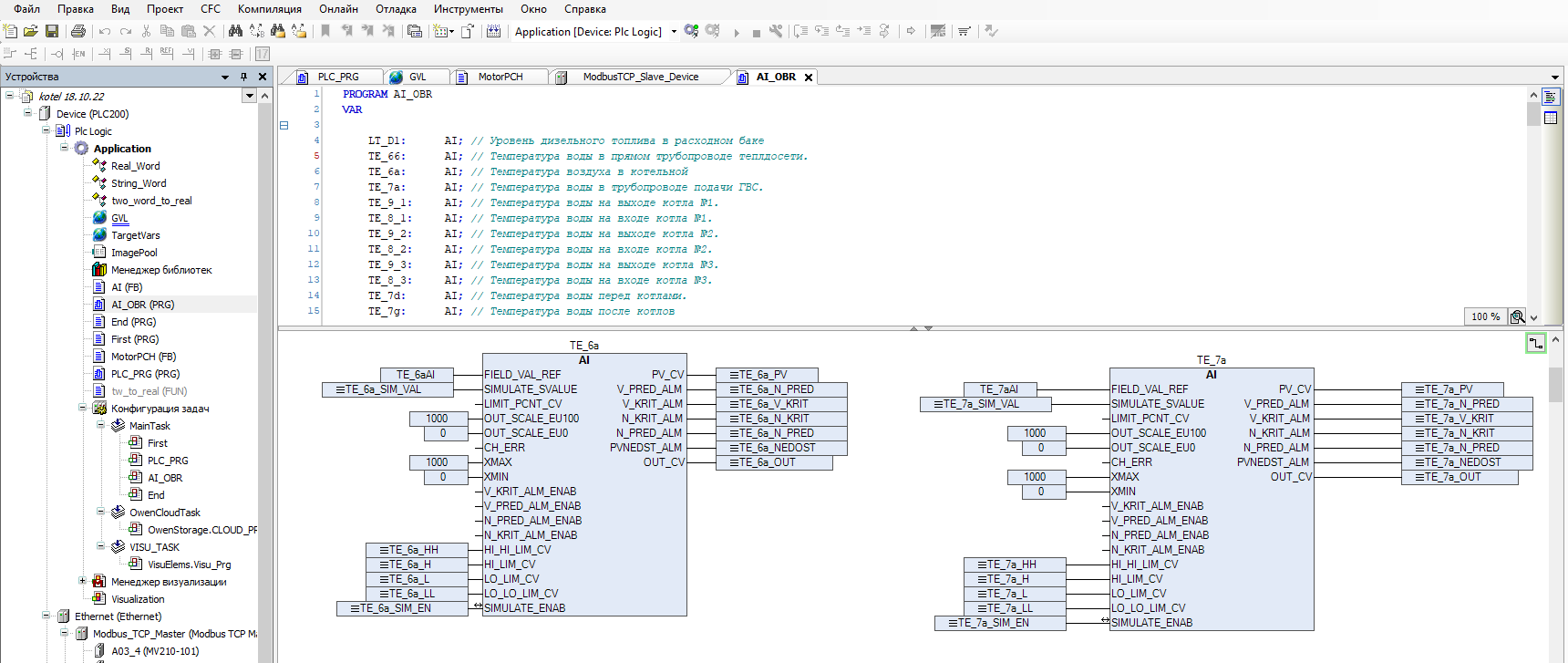Select the TE_6aAI input on TE_6a block
Image resolution: width=1568 pixels, height=663 pixels.
click(416, 375)
